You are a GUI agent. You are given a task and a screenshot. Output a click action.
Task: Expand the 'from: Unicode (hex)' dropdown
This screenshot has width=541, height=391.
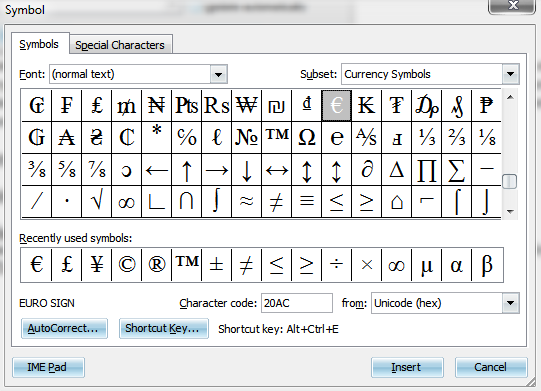510,303
